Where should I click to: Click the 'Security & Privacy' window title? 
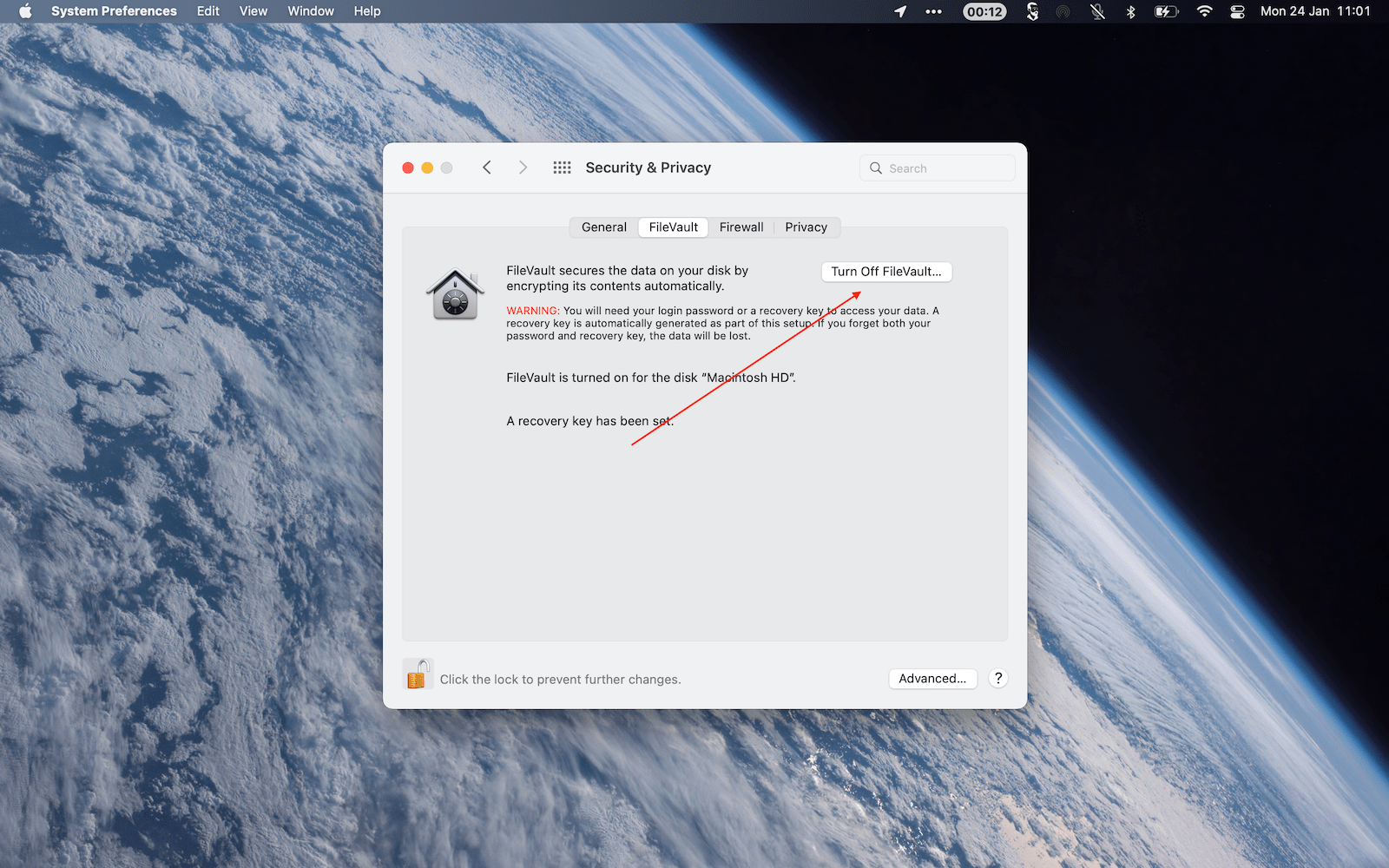pyautogui.click(x=648, y=168)
